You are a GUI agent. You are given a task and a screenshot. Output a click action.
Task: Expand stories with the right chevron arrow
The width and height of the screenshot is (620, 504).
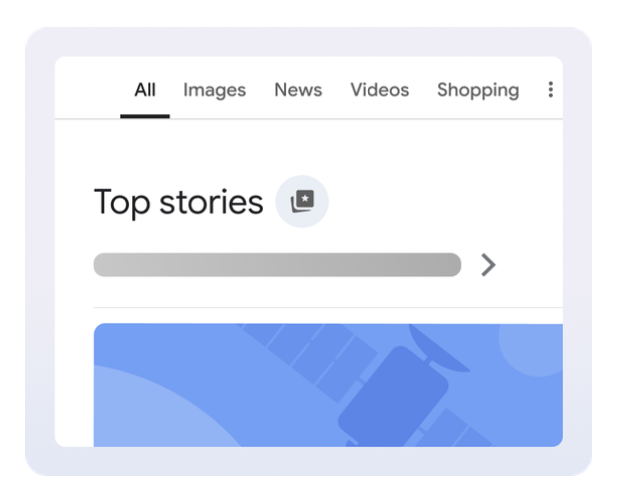pos(488,265)
